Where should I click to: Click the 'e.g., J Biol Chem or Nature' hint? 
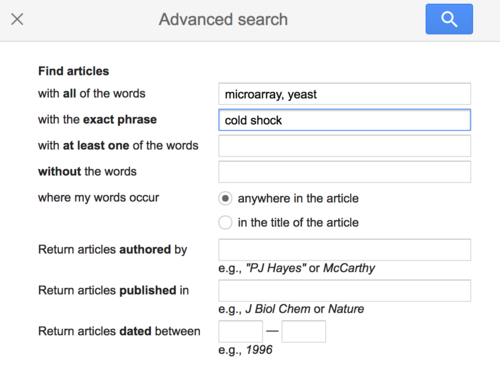pyautogui.click(x=291, y=309)
